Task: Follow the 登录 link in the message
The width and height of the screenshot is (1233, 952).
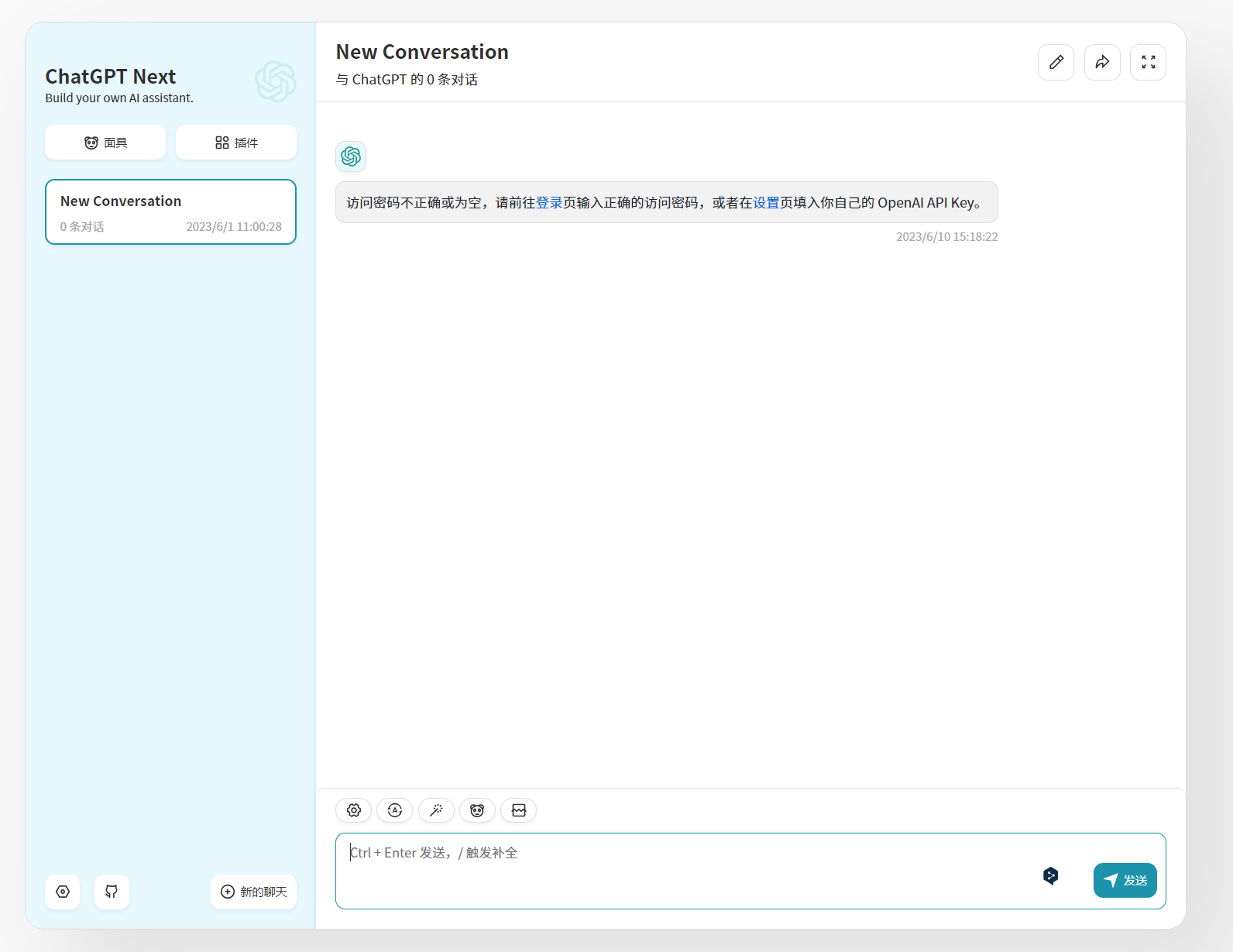Action: click(x=549, y=203)
